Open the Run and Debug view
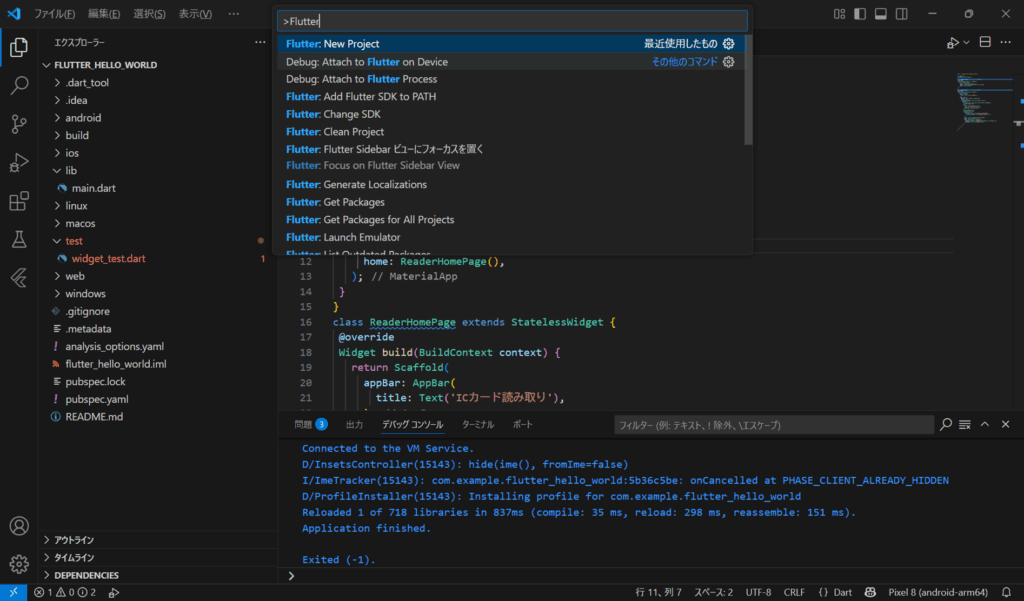Screen dimensions: 1024x601 tap(19, 162)
